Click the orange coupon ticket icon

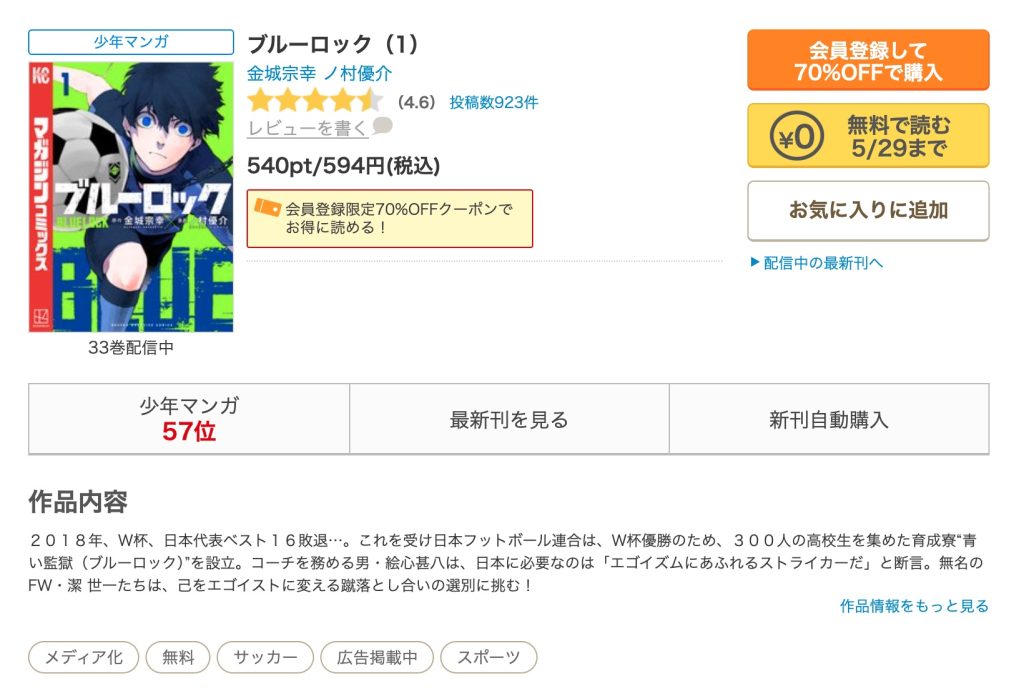[x=266, y=209]
